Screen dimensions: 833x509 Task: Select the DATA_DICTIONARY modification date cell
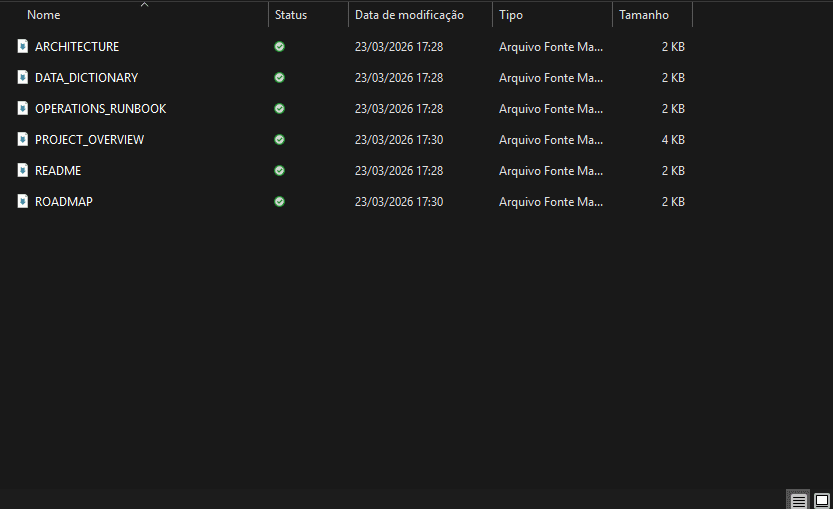click(399, 78)
